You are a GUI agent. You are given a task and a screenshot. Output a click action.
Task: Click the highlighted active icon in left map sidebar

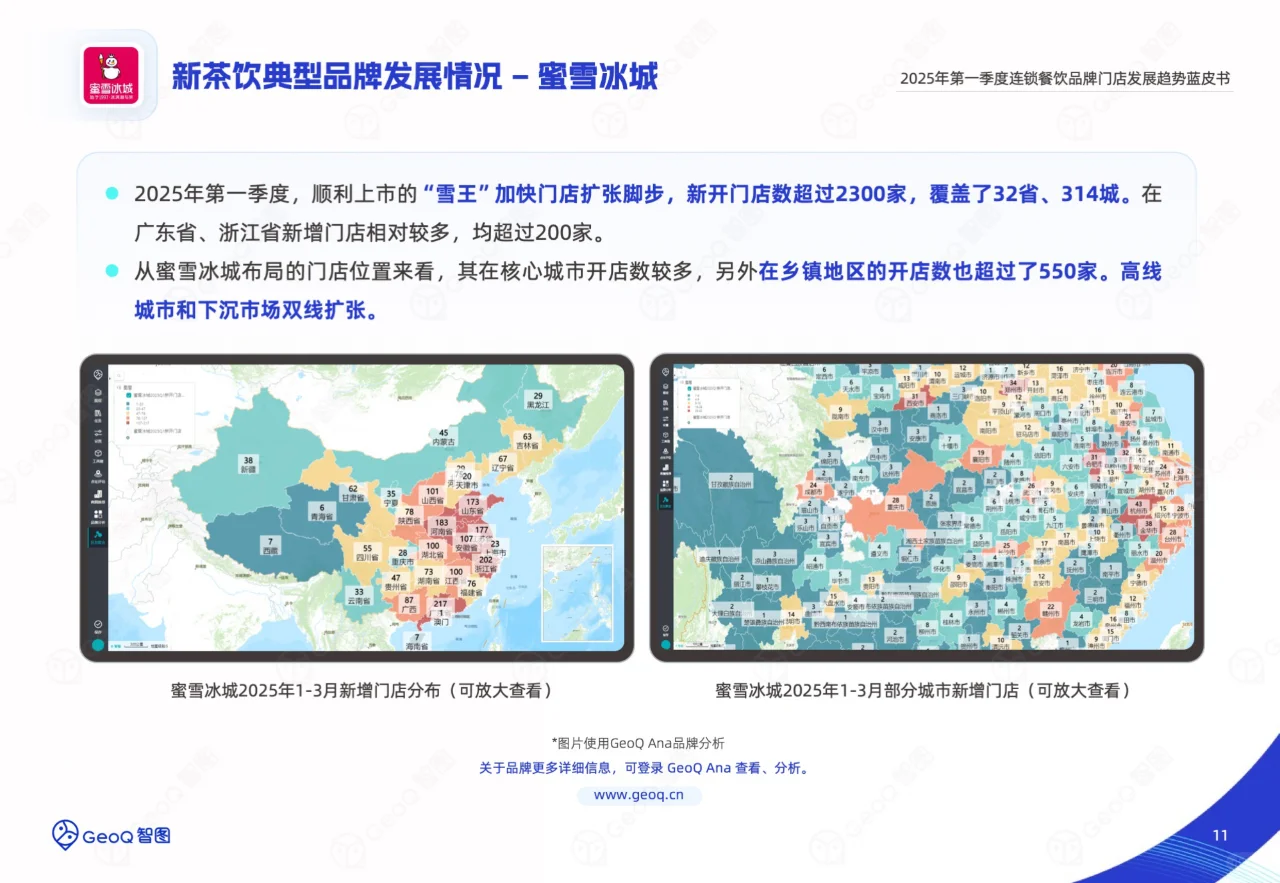(x=98, y=538)
